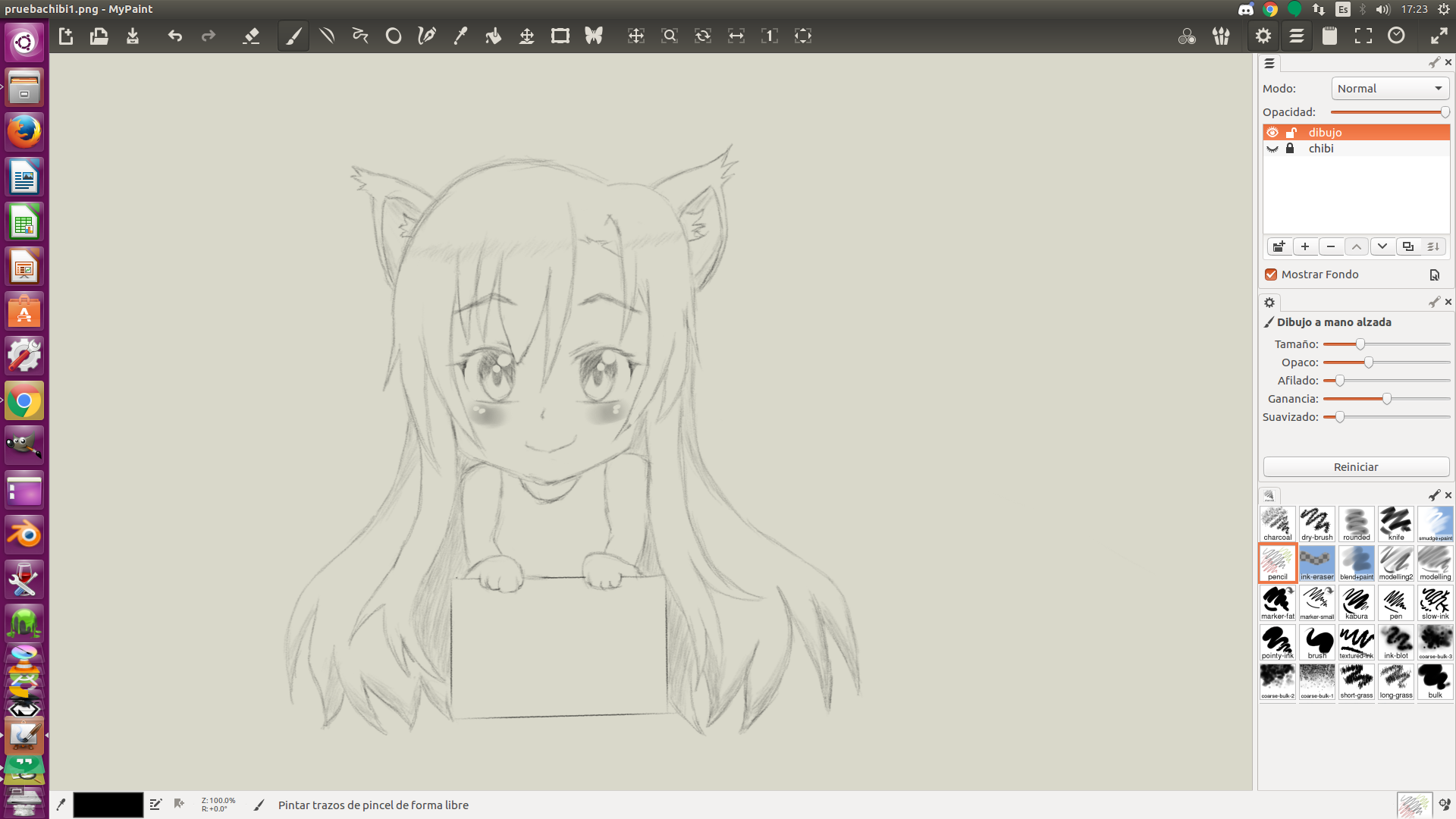This screenshot has height=819, width=1456.
Task: Select the freehand brush tool
Action: coord(293,36)
